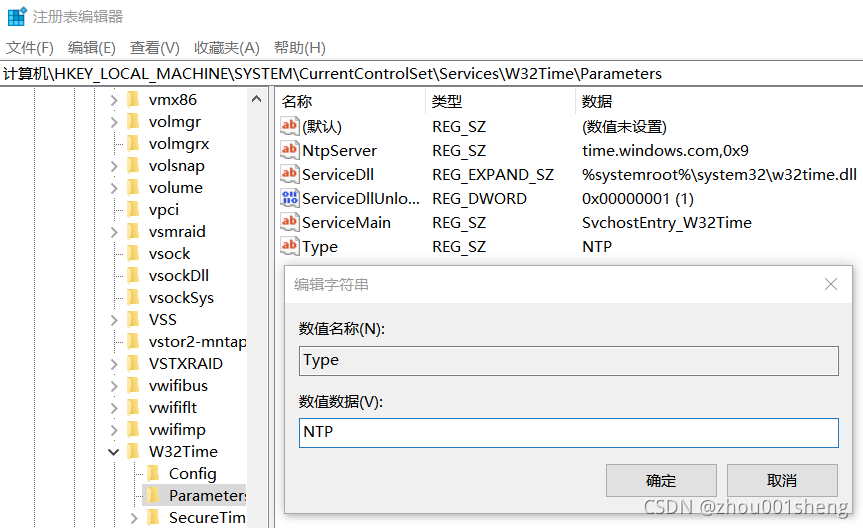Click the folder icon of vsock key
The width and height of the screenshot is (863, 528).
(133, 254)
